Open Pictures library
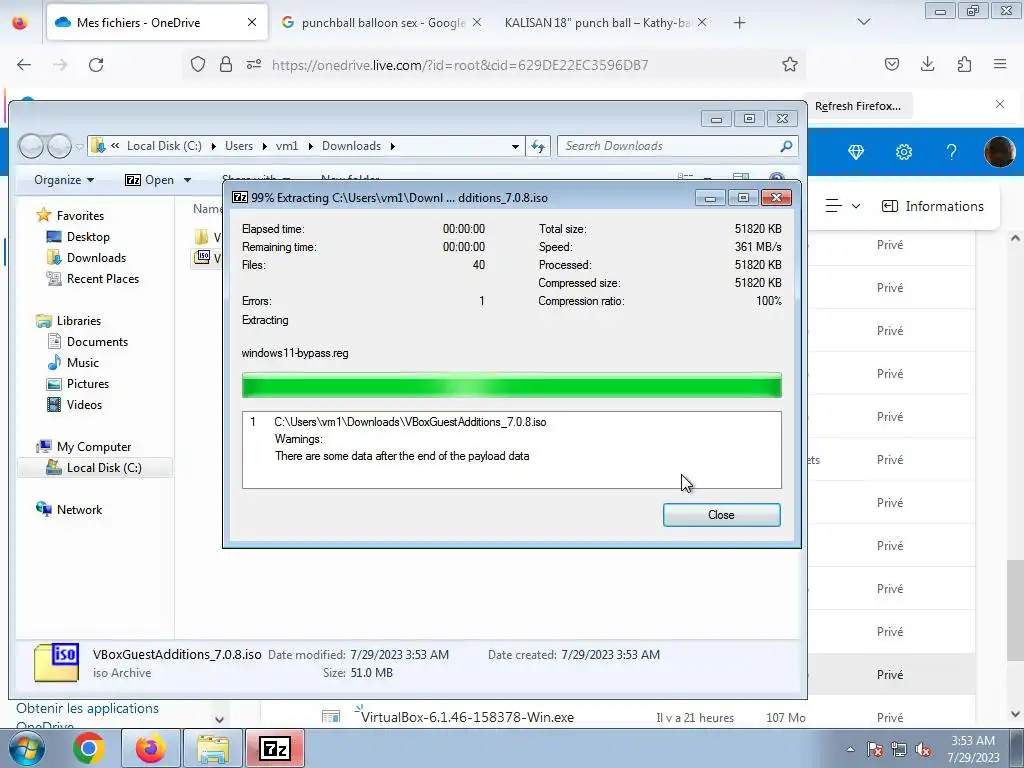Image resolution: width=1024 pixels, height=768 pixels. pyautogui.click(x=88, y=383)
